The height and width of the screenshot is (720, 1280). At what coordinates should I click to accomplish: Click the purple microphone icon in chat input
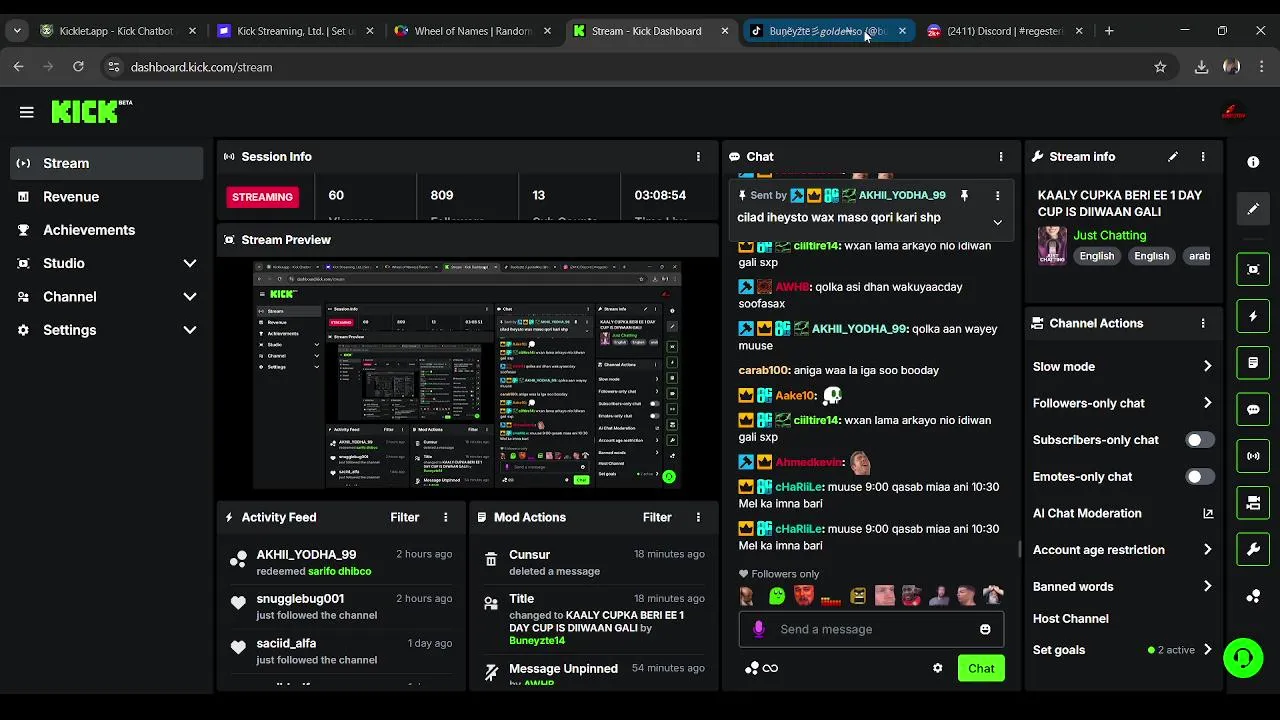pos(759,629)
